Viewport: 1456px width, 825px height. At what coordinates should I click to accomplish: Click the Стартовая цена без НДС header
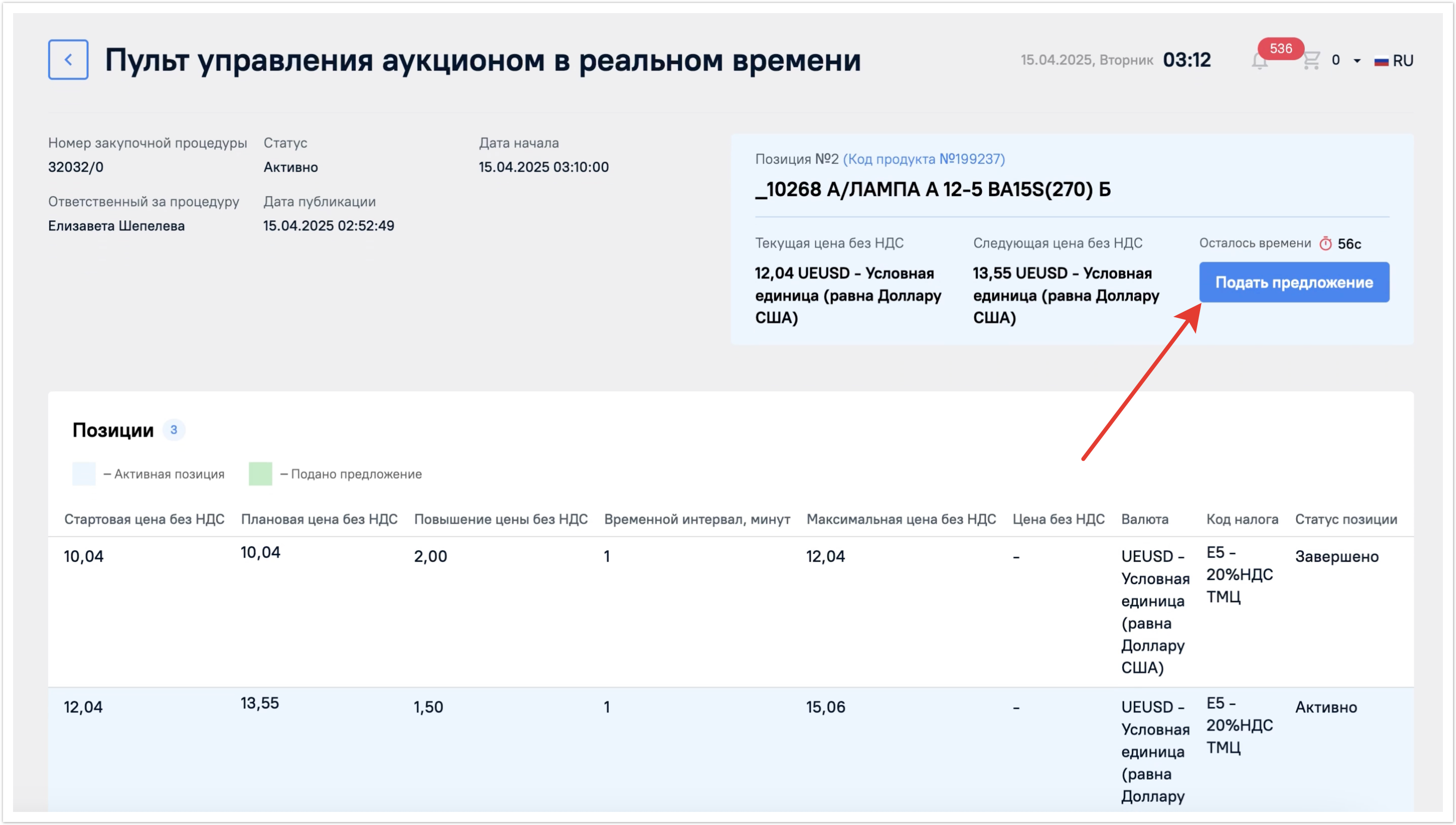(x=144, y=519)
